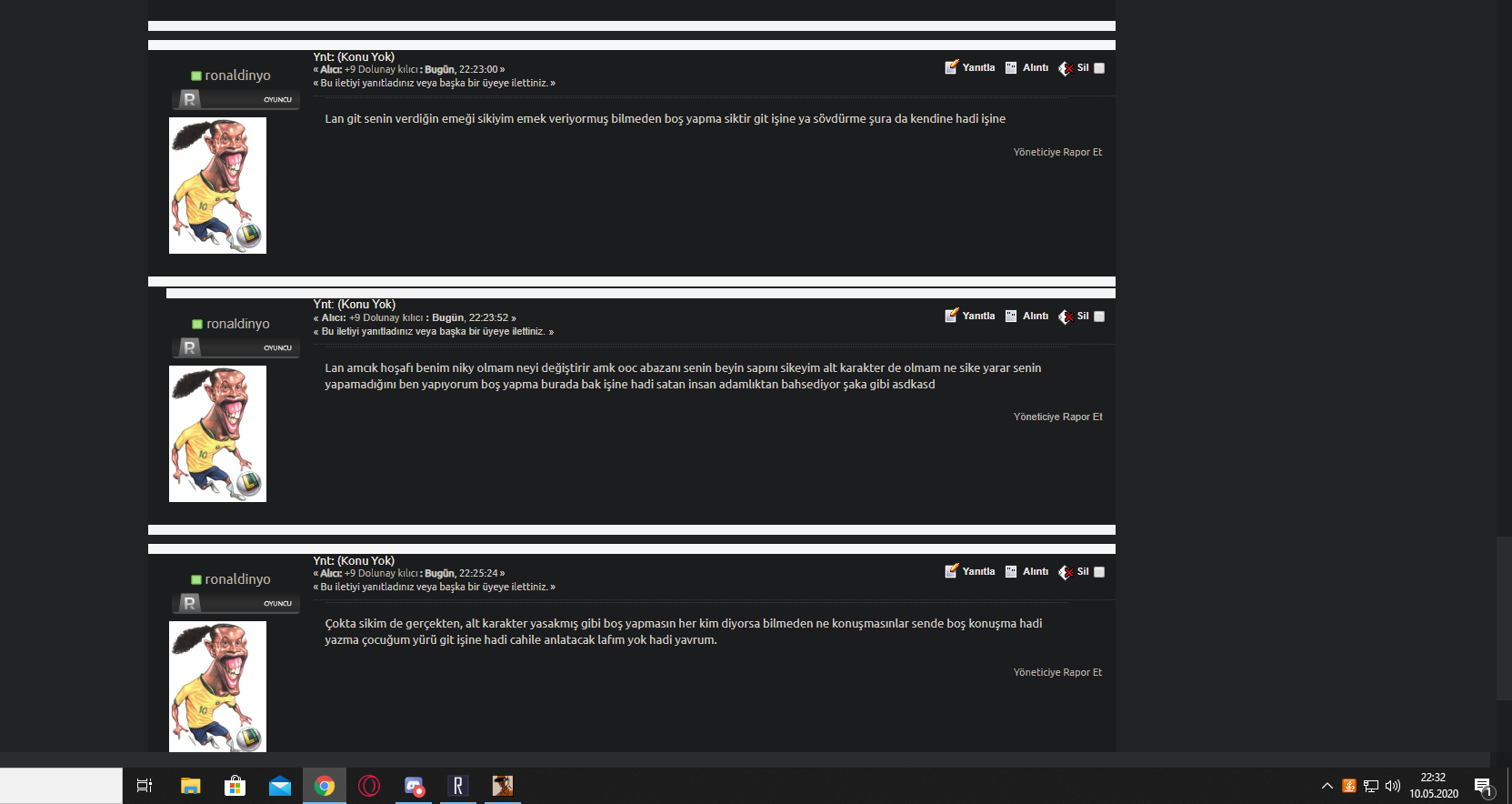Open the Discord taskbar icon

(x=414, y=786)
